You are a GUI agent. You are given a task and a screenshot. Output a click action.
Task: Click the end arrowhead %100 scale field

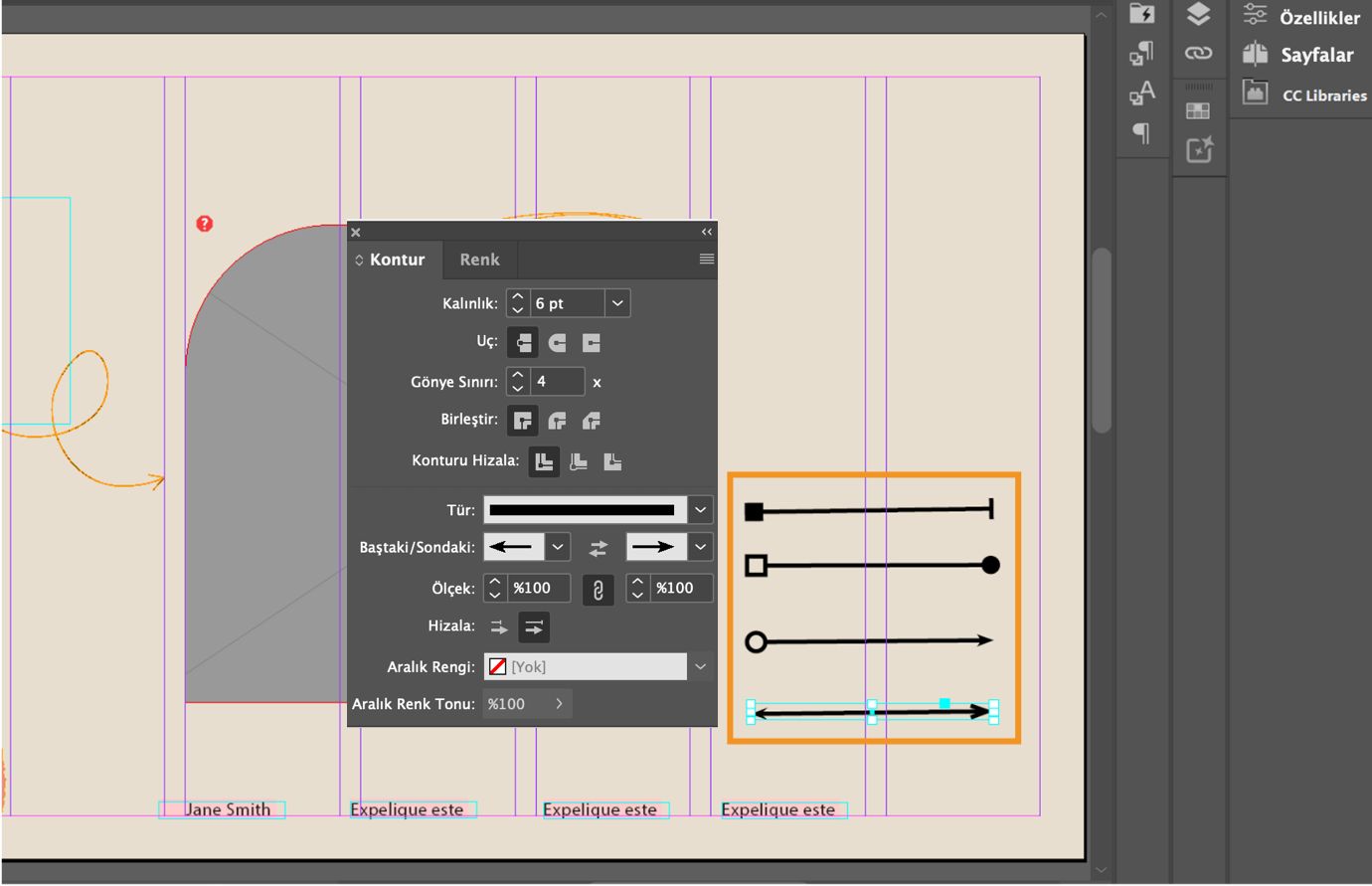(x=681, y=589)
